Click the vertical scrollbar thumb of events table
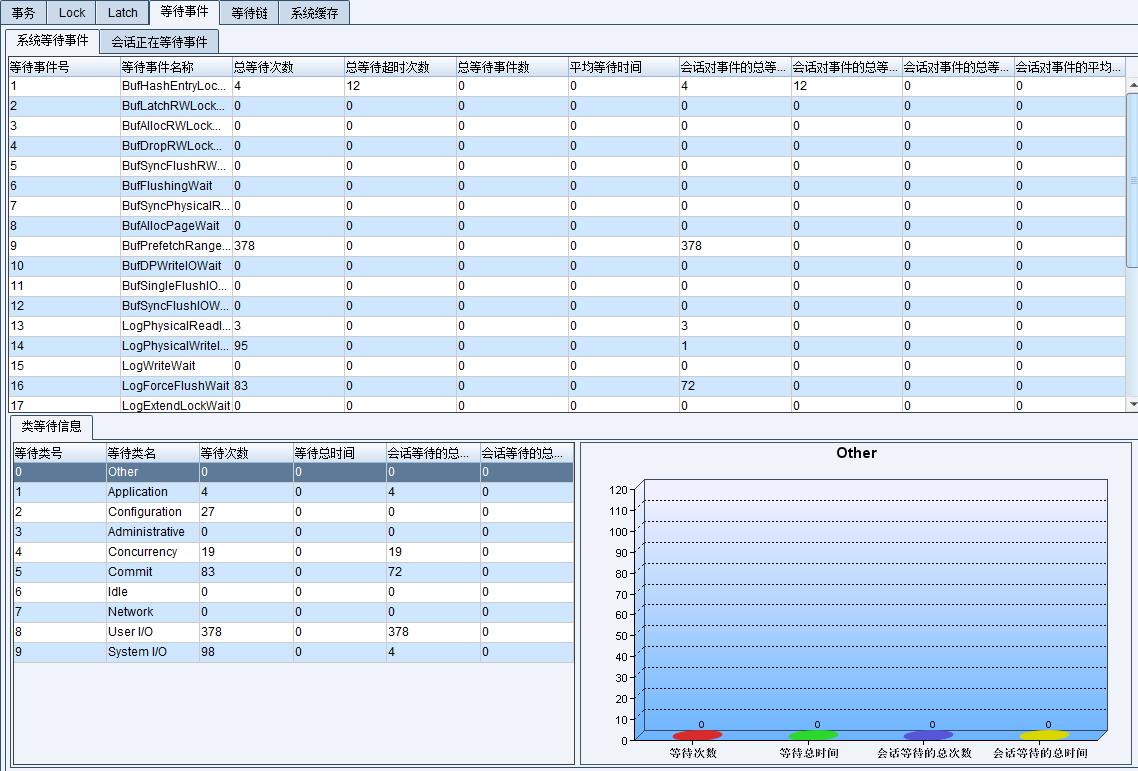1138x771 pixels. 1132,180
